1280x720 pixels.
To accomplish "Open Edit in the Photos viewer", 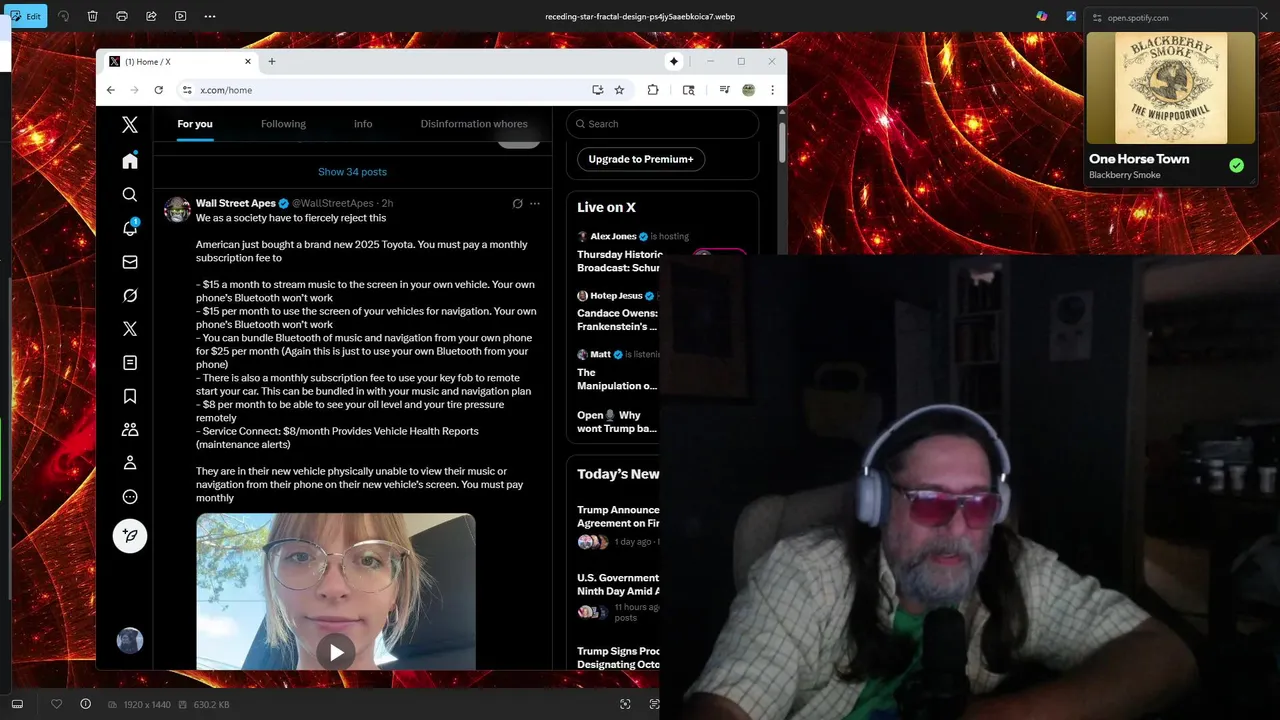I will coord(27,16).
